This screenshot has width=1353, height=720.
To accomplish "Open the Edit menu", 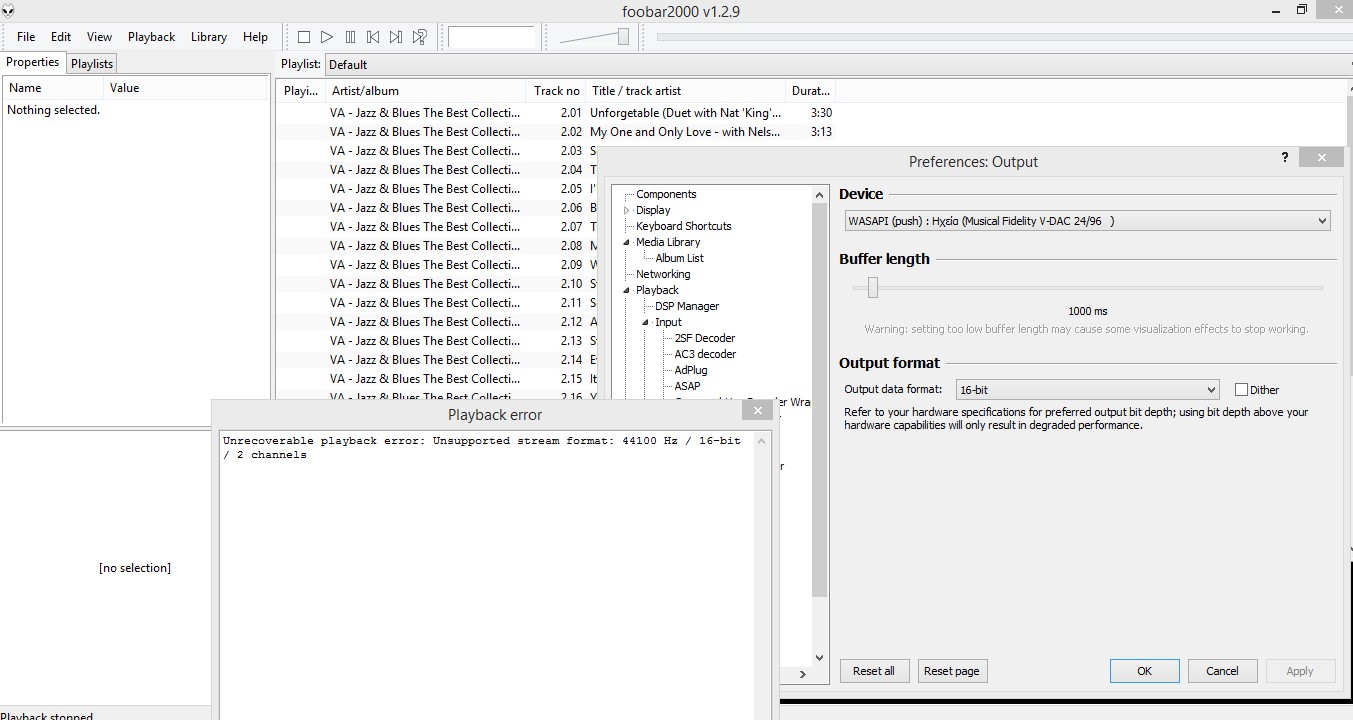I will click(x=61, y=37).
